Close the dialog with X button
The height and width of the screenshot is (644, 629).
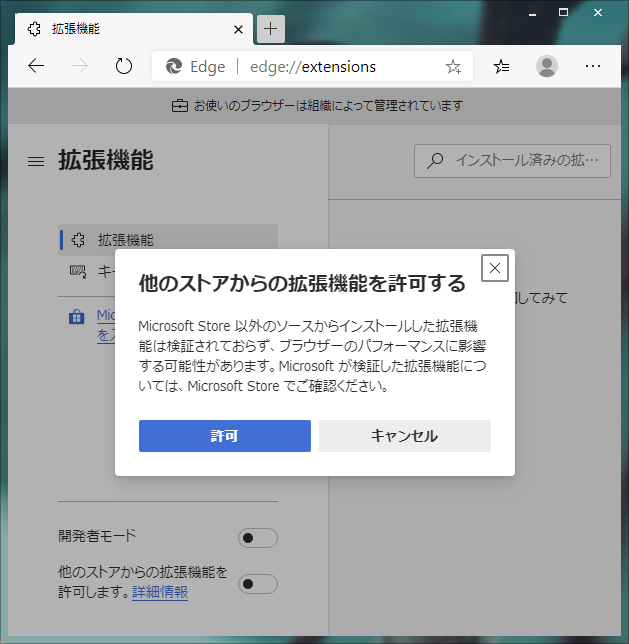point(495,268)
